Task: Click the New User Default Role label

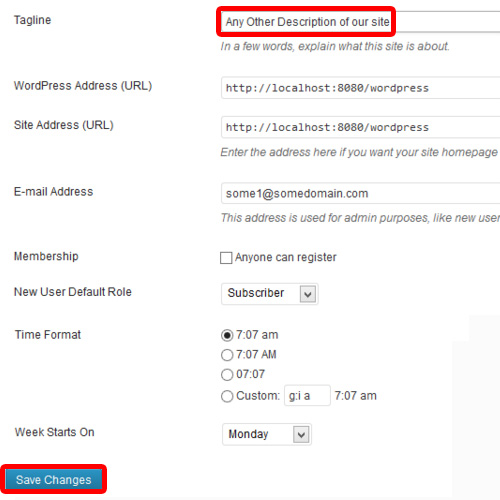Action: pyautogui.click(x=73, y=292)
